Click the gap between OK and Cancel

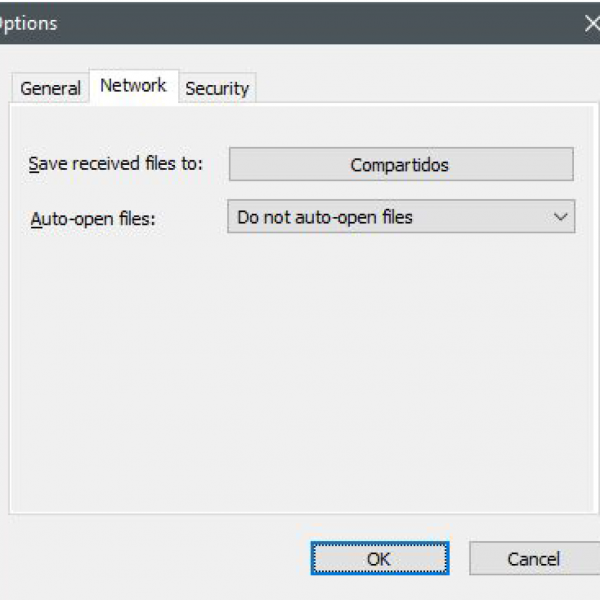[459, 559]
